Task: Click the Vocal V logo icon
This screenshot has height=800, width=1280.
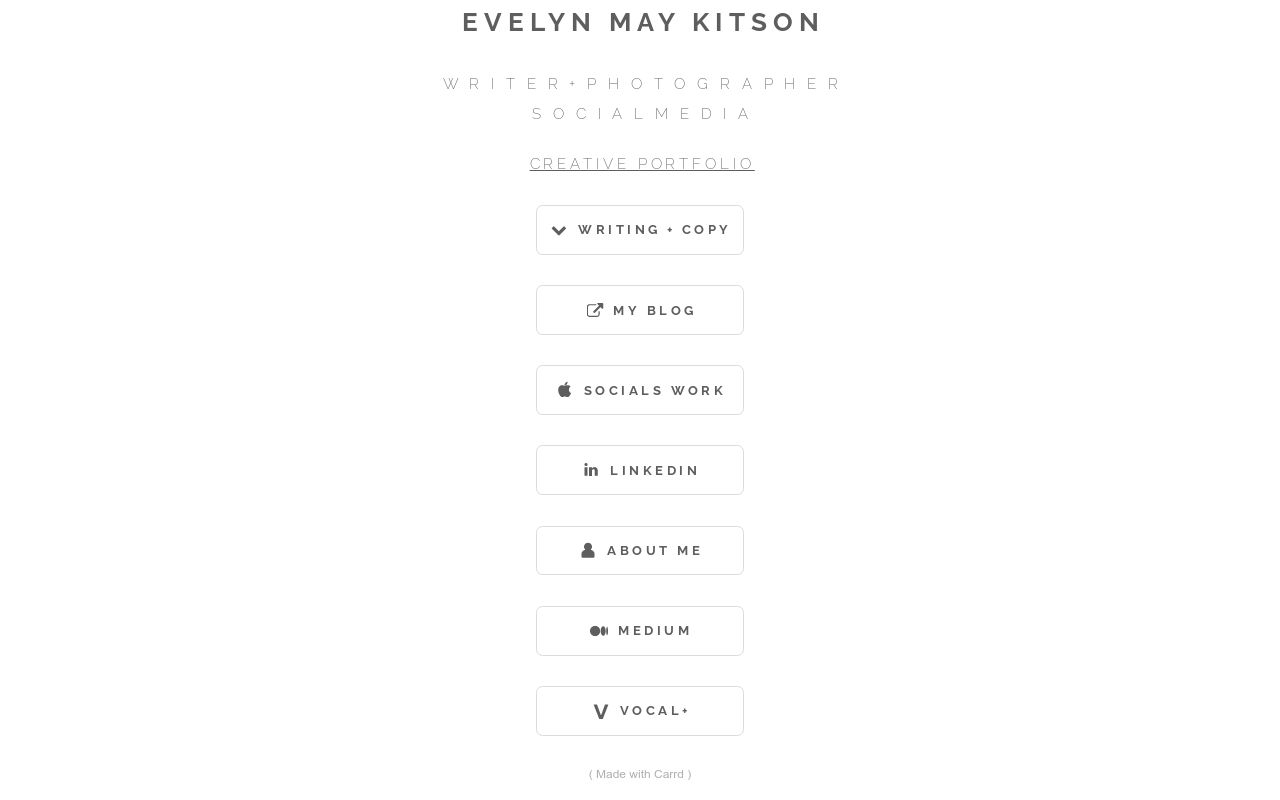Action: (x=601, y=710)
